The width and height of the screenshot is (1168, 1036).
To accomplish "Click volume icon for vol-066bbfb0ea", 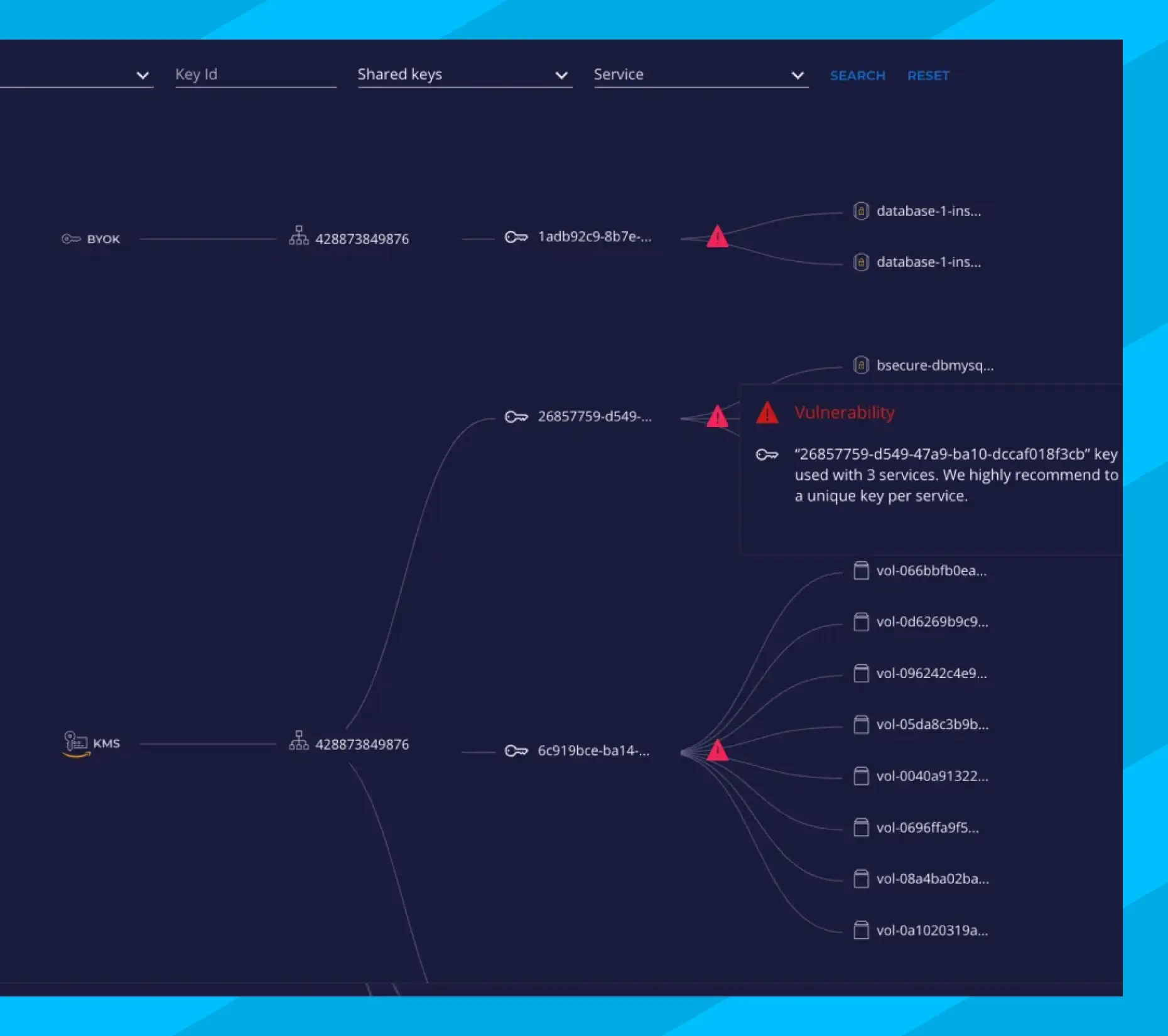I will [861, 571].
